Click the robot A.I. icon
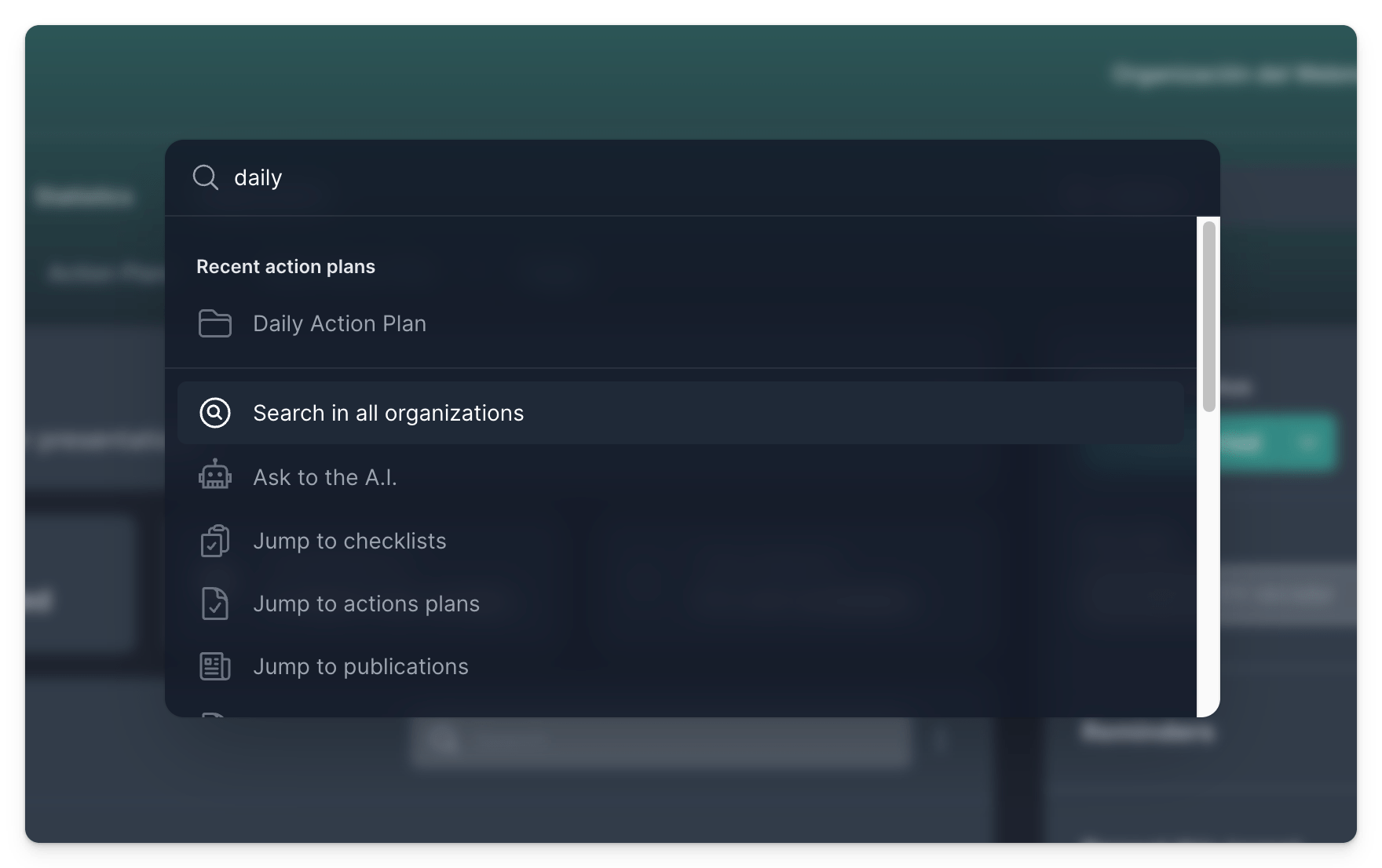 point(214,476)
